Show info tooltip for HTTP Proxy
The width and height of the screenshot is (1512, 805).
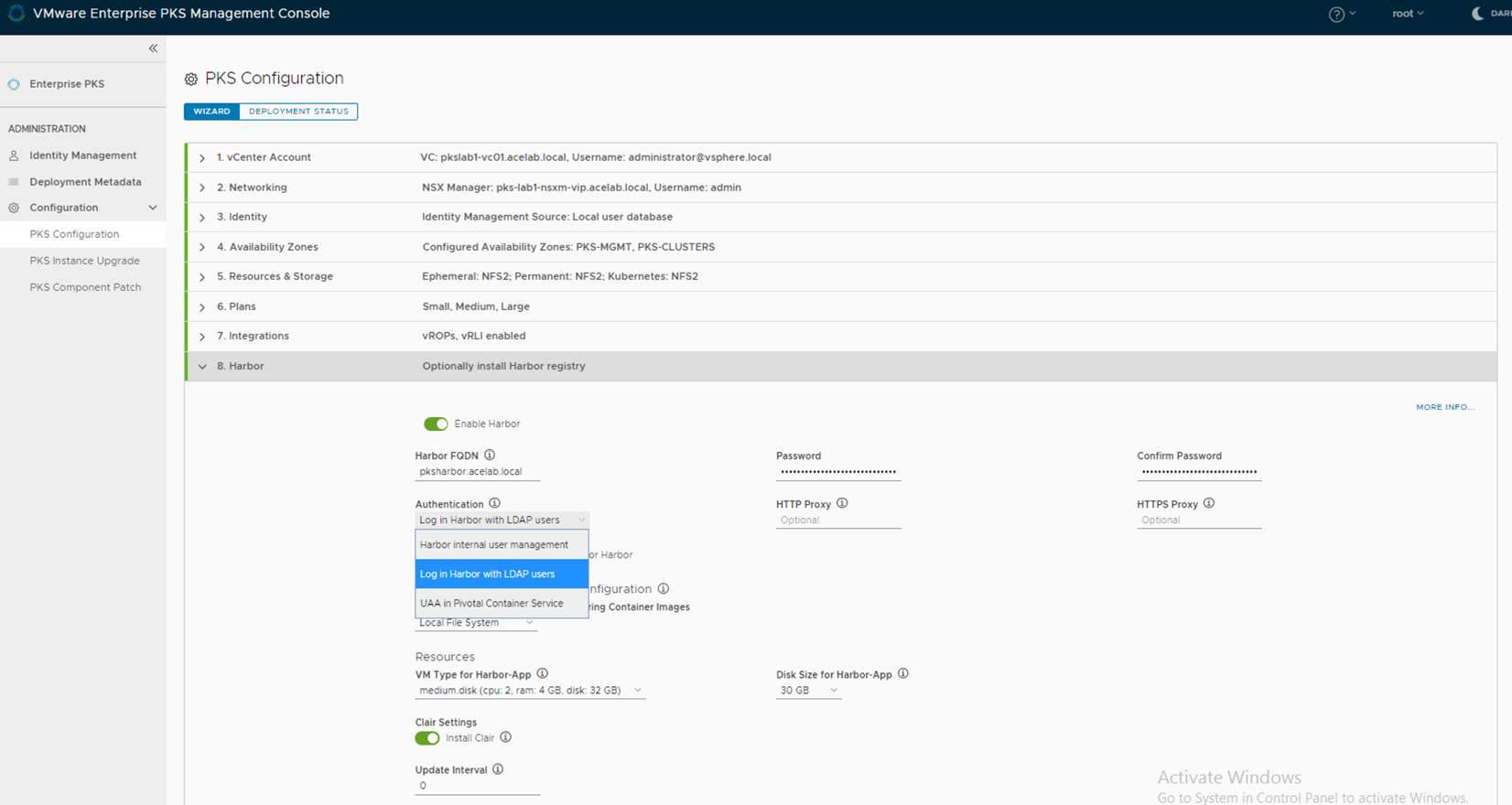(842, 503)
